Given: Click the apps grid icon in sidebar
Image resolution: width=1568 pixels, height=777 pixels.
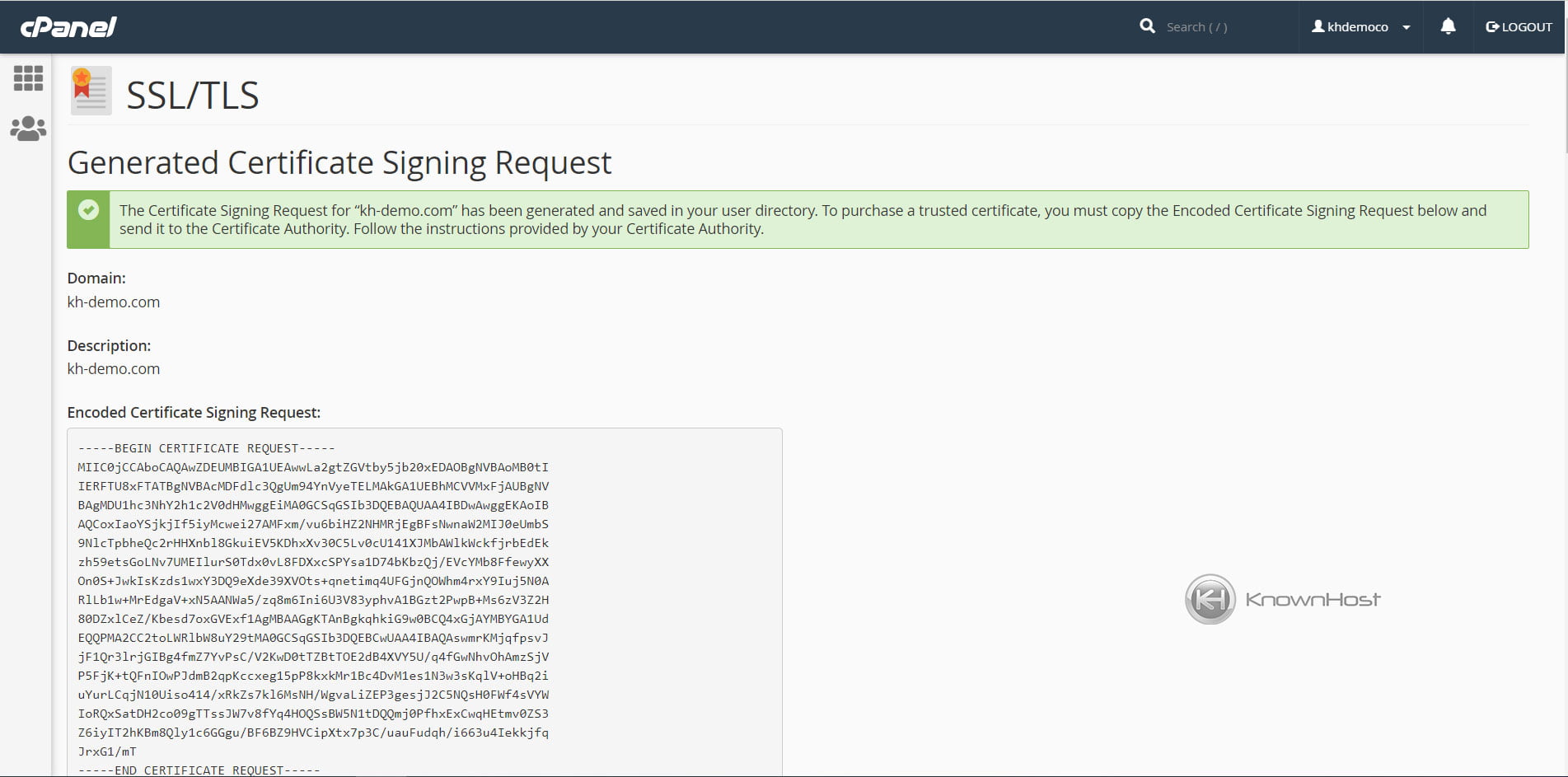Looking at the screenshot, I should pos(28,78).
